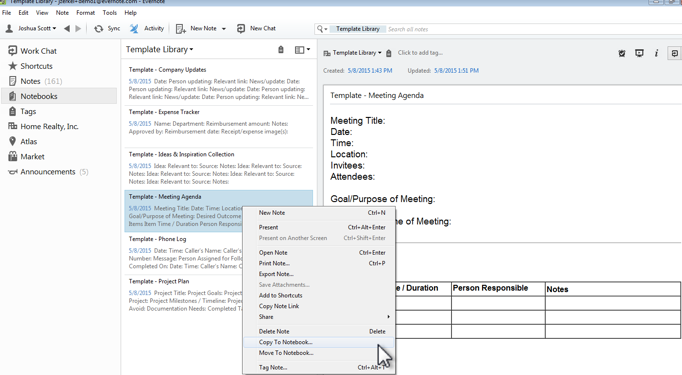Choose Add to Shortcuts in context menu
Screen dimensions: 682x375
(319, 295)
